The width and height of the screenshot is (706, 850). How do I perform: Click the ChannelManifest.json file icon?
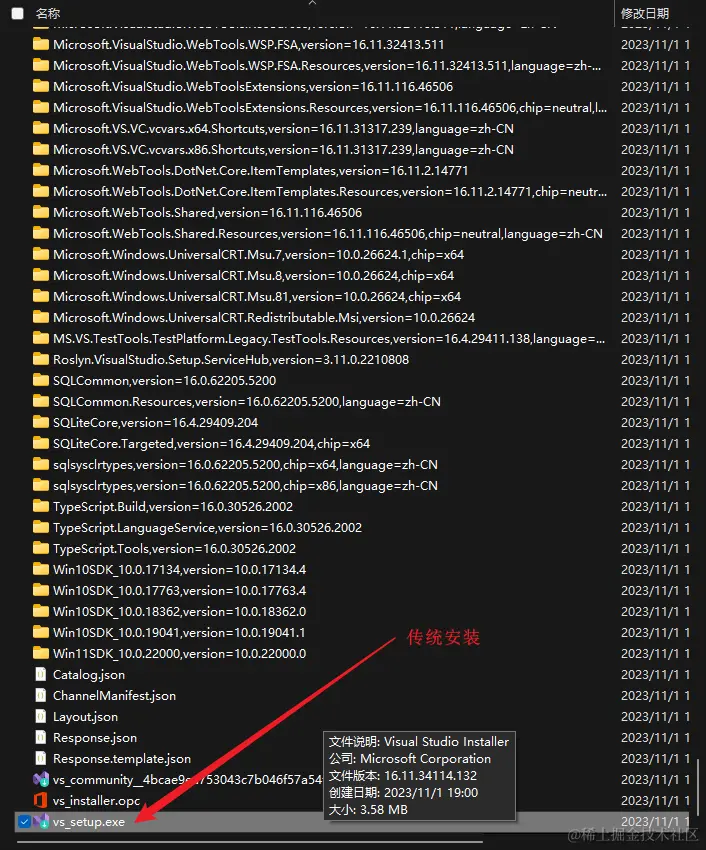click(41, 695)
